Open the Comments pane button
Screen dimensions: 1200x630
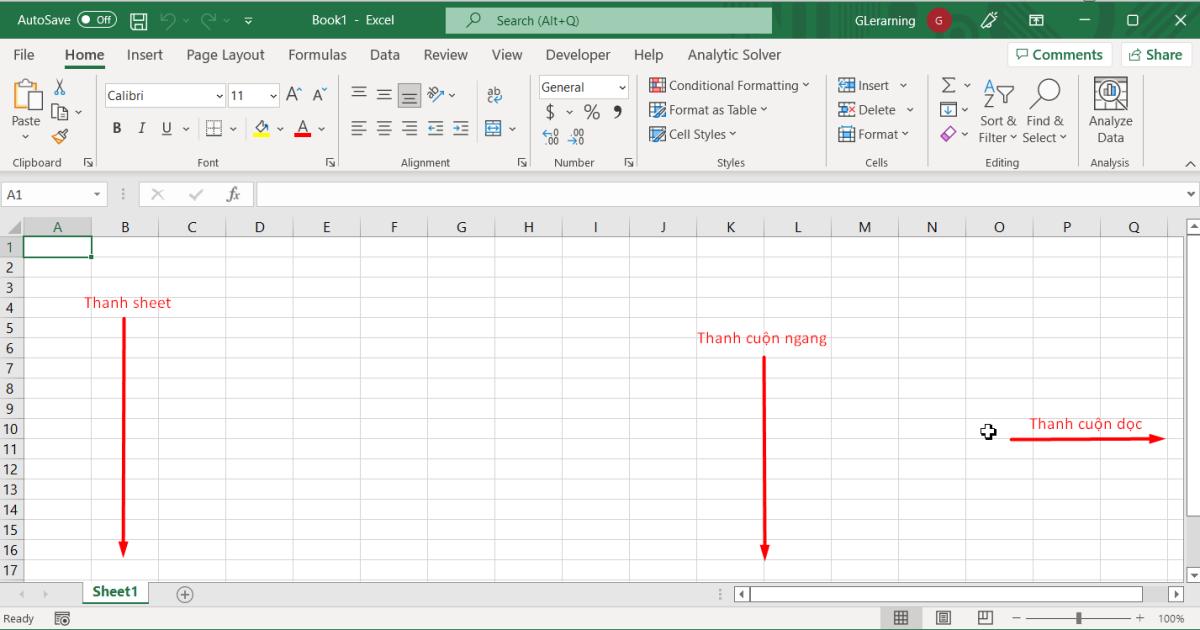(x=1058, y=55)
